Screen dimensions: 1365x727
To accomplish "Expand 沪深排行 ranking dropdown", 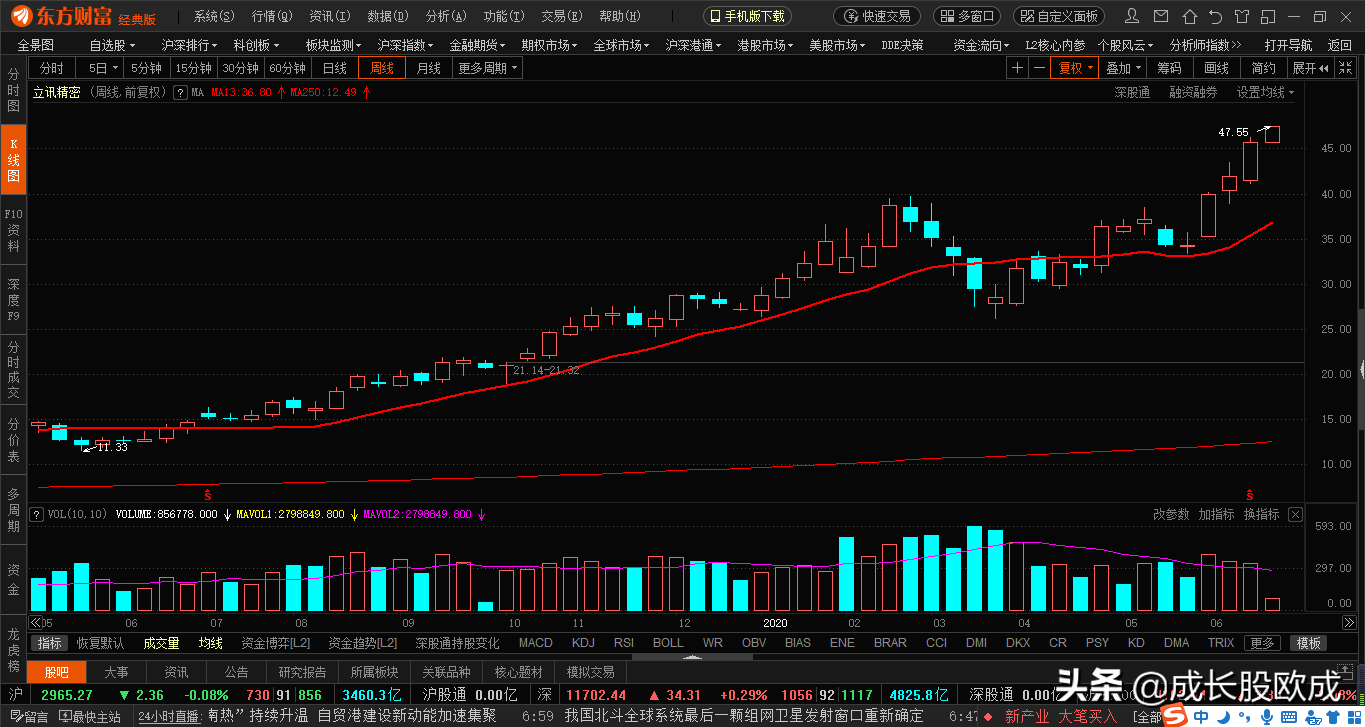I will point(190,45).
